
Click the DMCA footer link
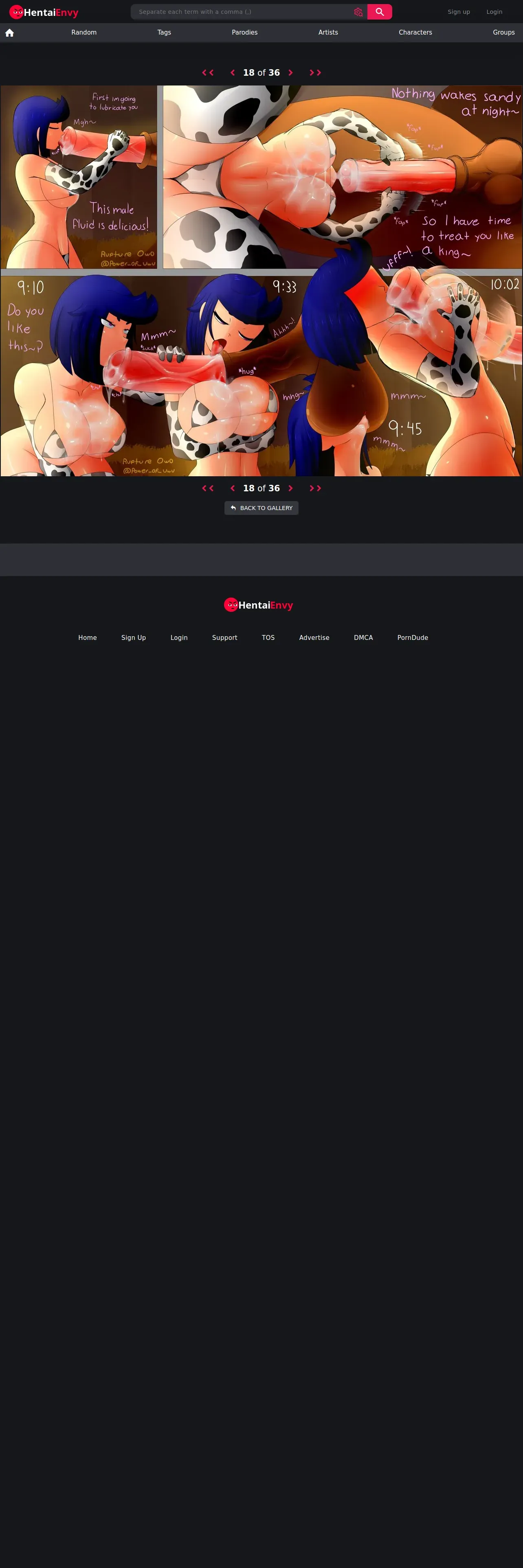click(363, 638)
